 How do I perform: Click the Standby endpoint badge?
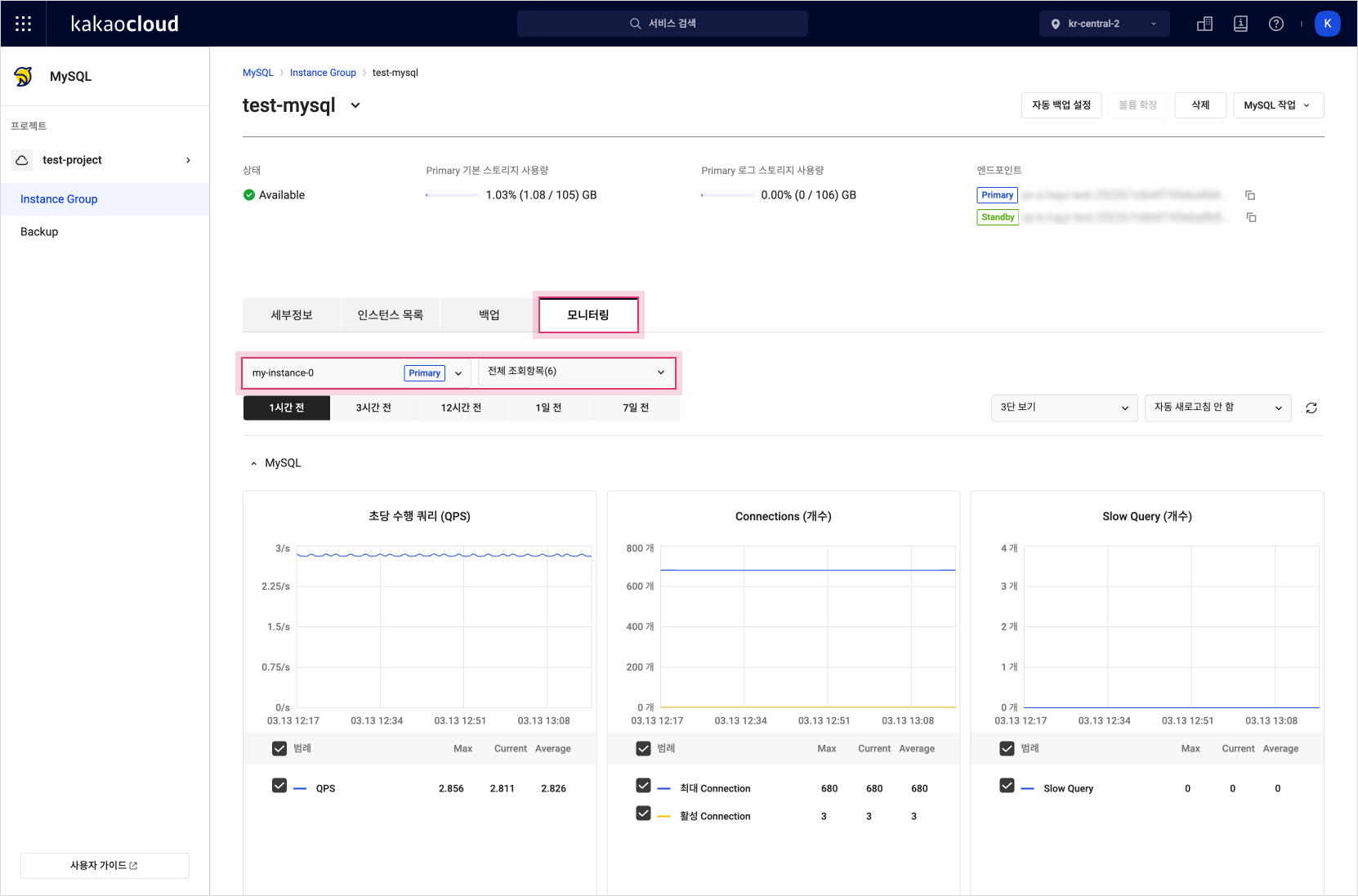(x=998, y=217)
